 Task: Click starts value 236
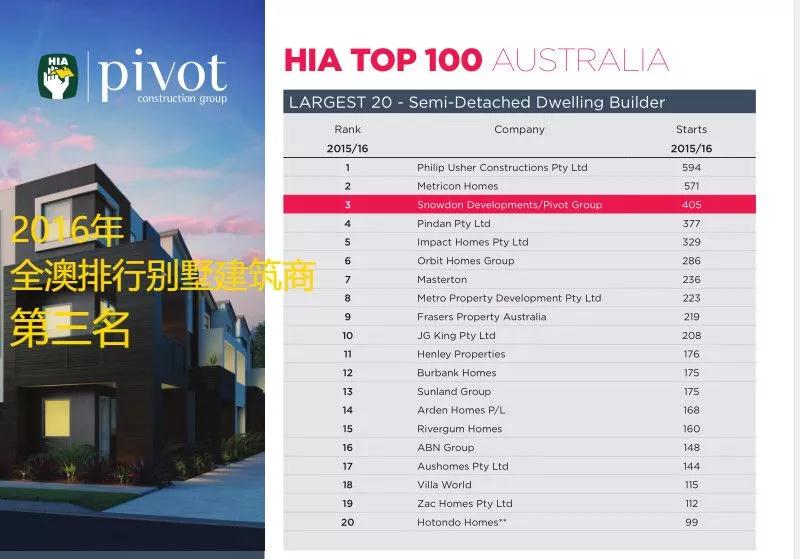[691, 280]
